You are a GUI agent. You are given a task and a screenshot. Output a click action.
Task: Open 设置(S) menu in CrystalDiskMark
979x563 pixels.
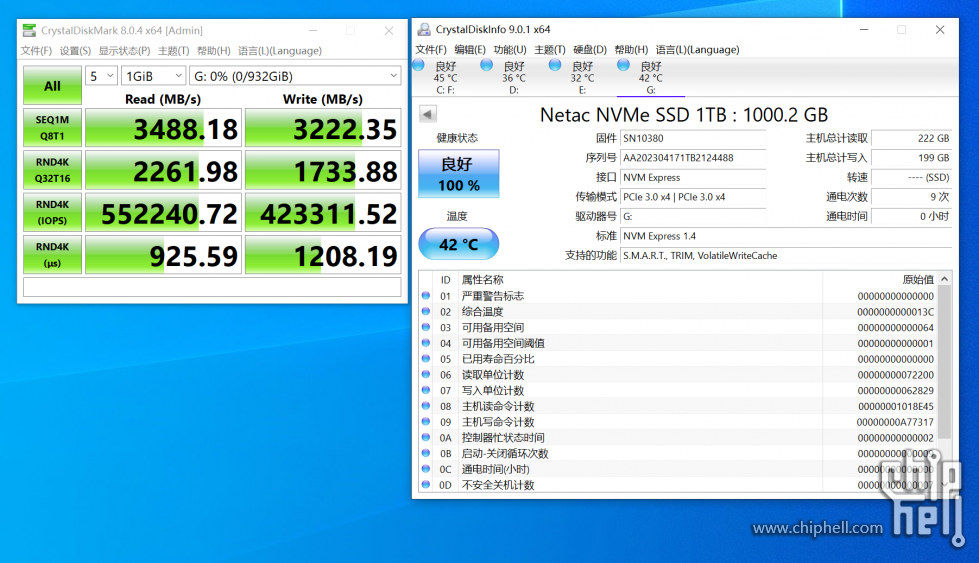pos(75,51)
